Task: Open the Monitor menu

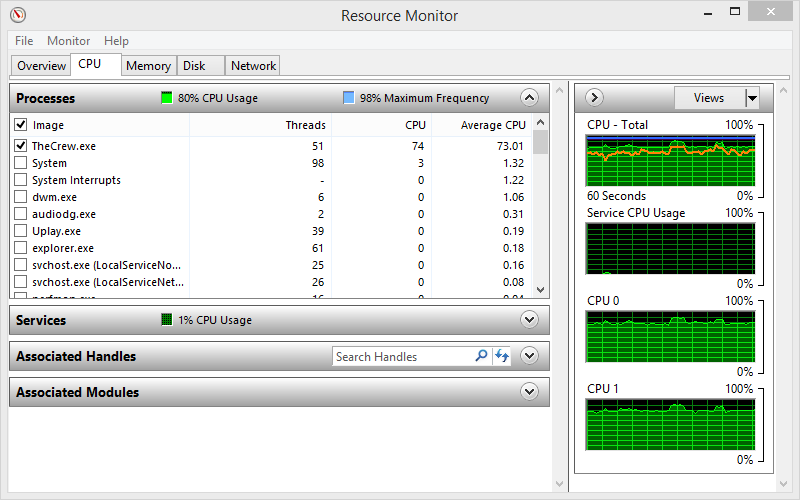Action: point(68,41)
